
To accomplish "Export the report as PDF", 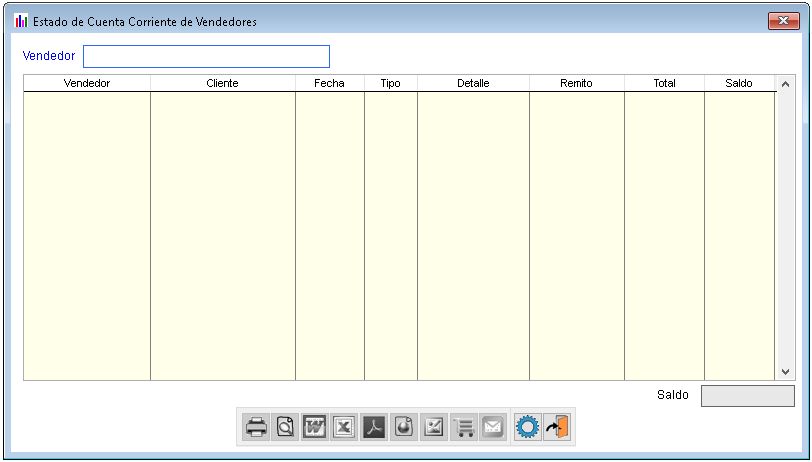I will 374,427.
